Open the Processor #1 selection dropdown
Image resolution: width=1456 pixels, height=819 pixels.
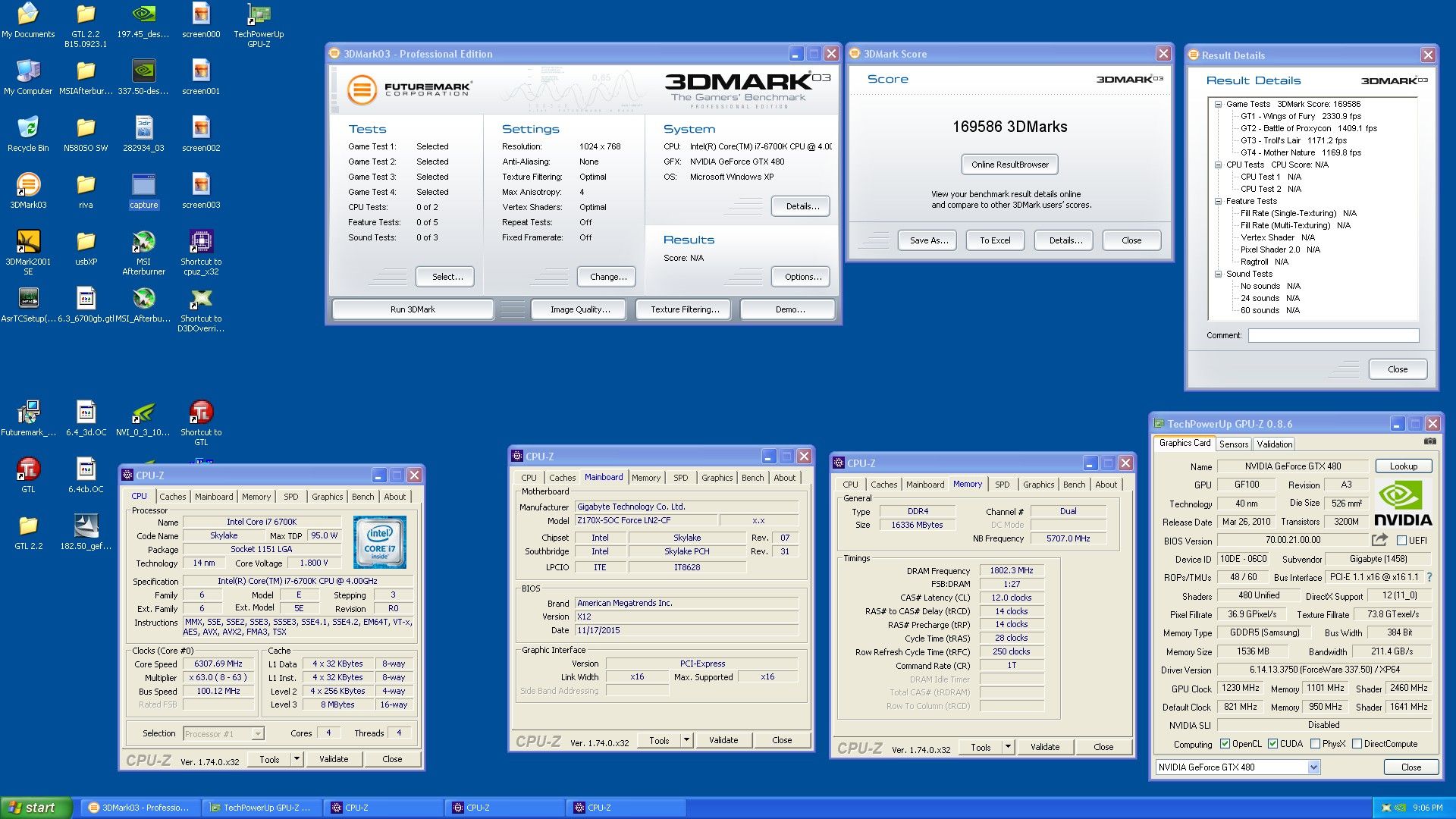tap(258, 734)
